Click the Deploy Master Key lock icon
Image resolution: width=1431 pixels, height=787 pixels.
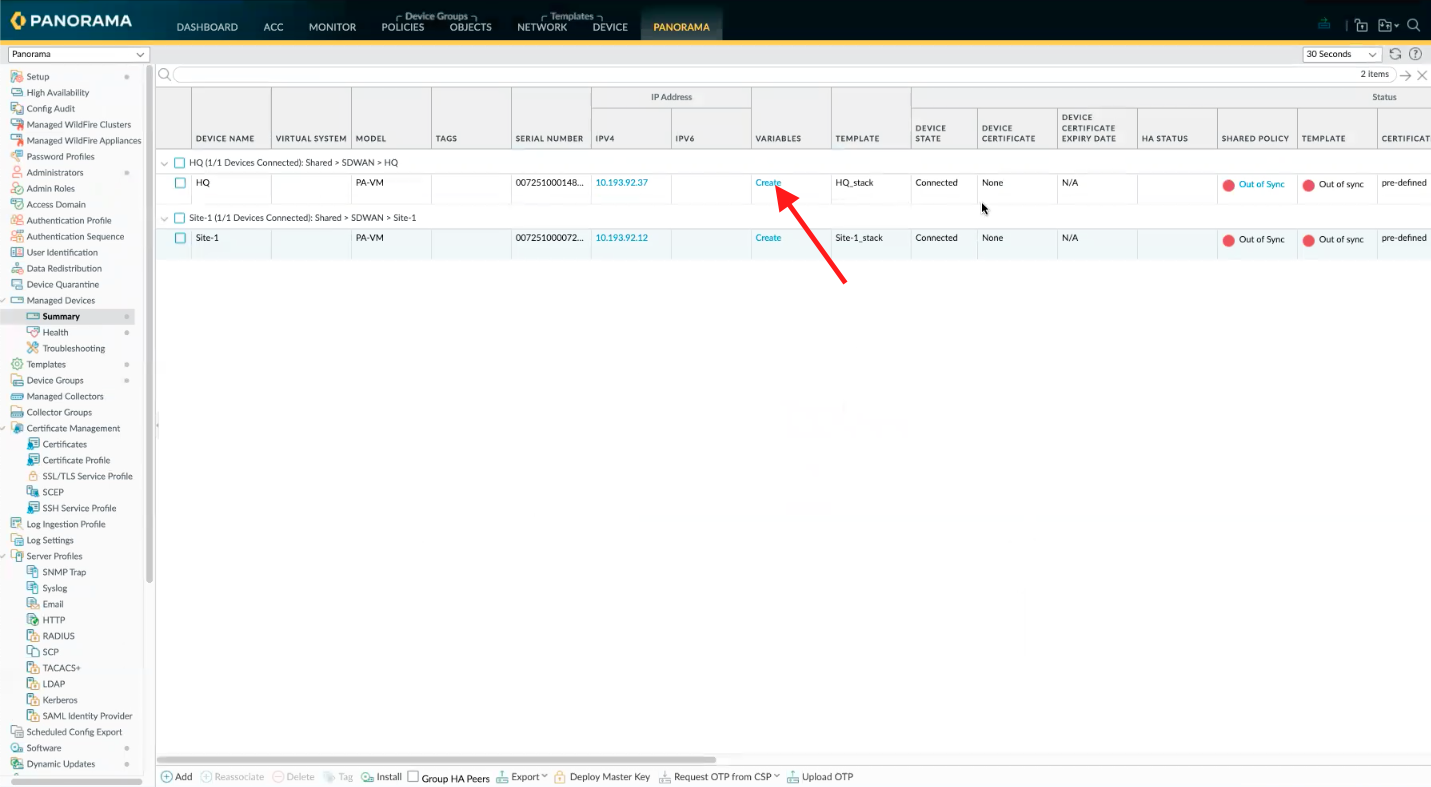point(560,777)
